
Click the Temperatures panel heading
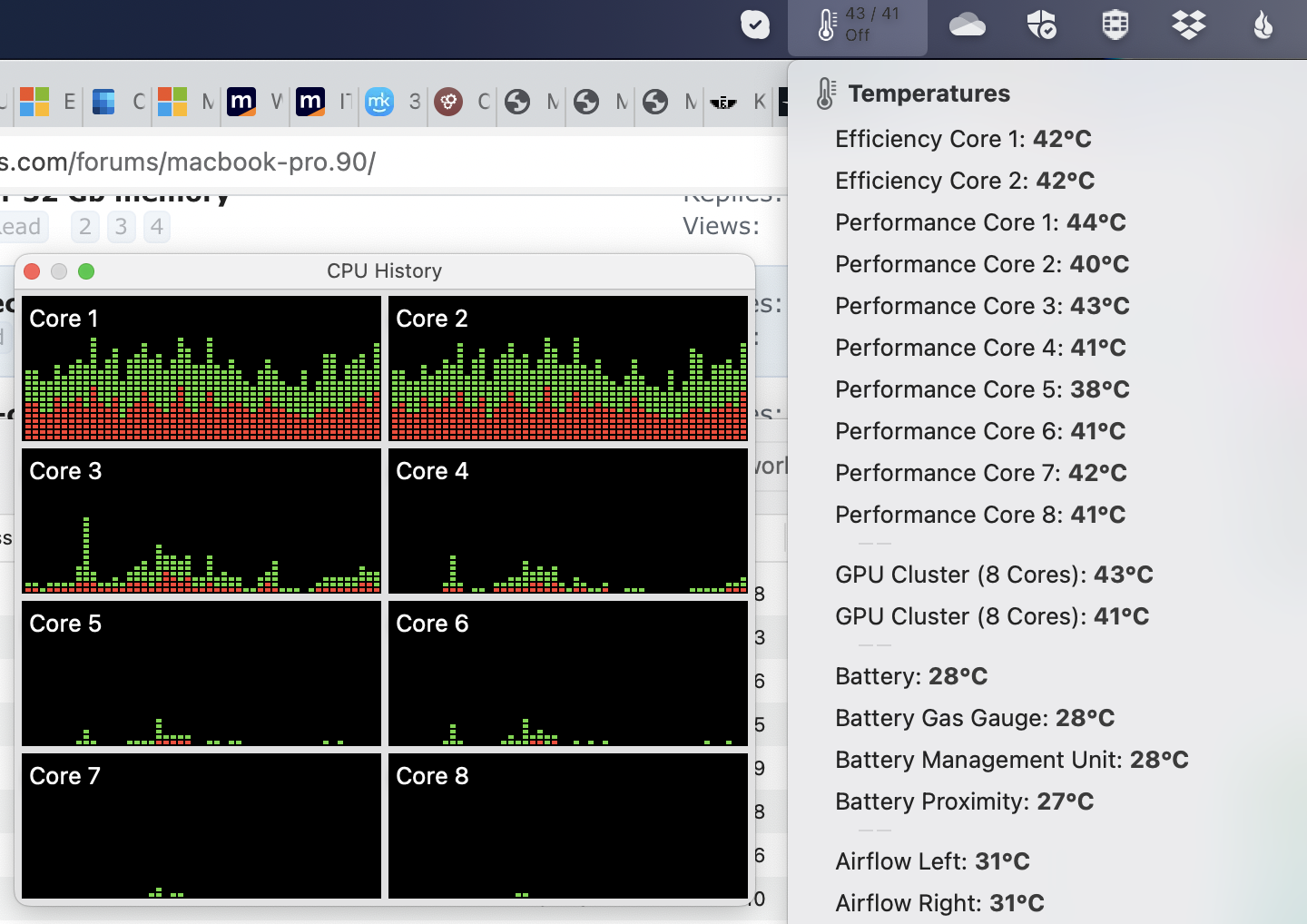pyautogui.click(x=929, y=93)
